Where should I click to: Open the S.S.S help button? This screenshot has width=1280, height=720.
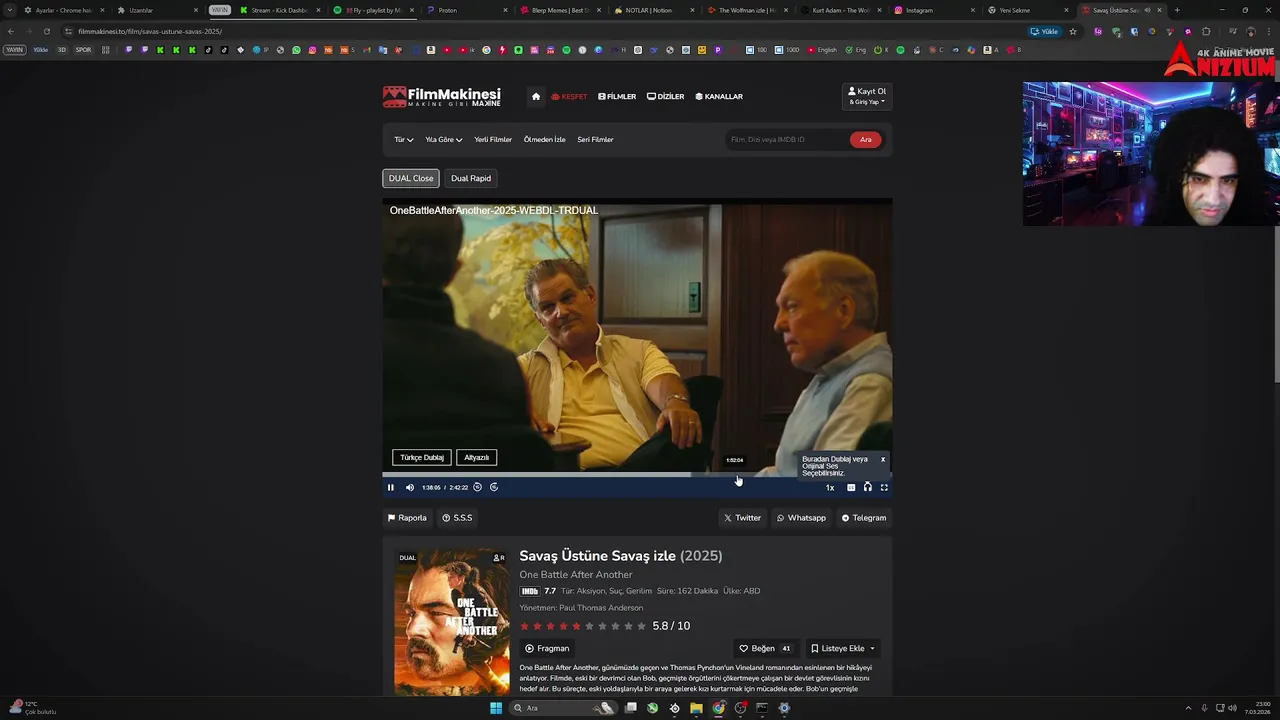point(457,518)
